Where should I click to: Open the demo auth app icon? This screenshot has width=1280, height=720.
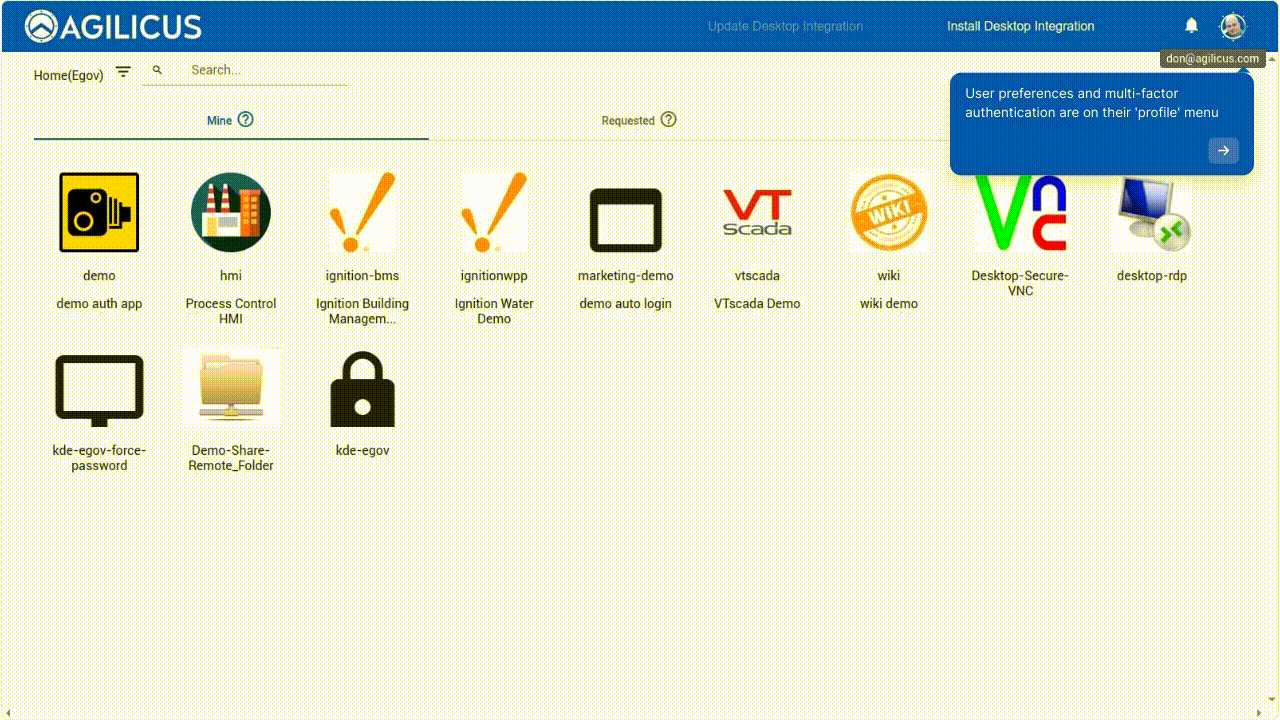(99, 212)
